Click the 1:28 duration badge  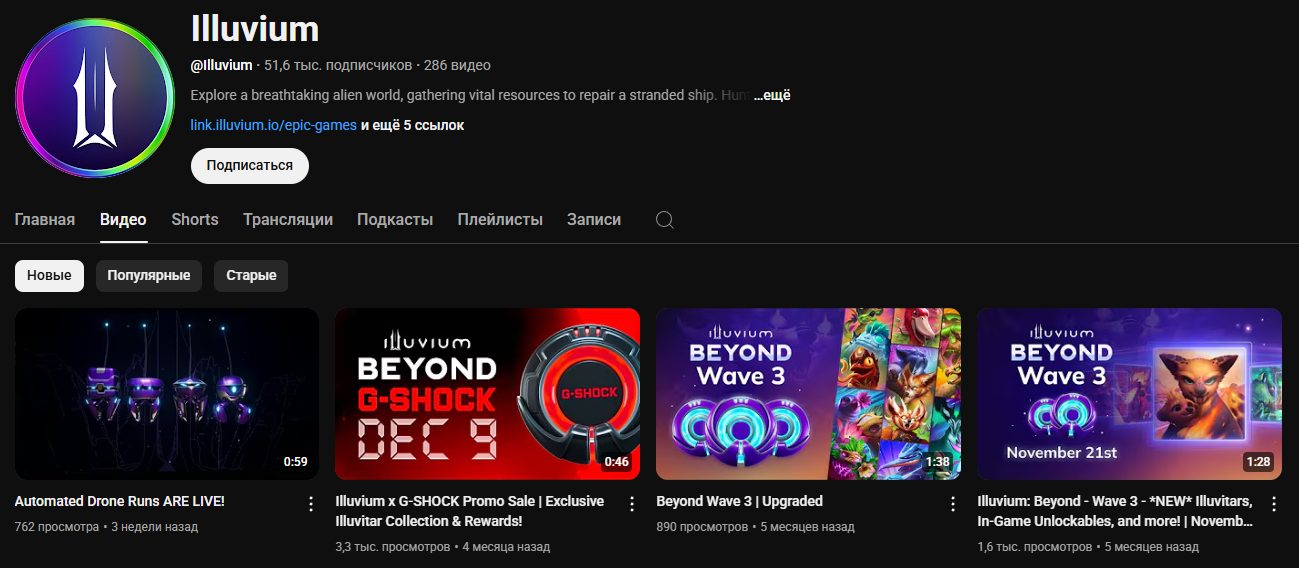(x=1258, y=462)
